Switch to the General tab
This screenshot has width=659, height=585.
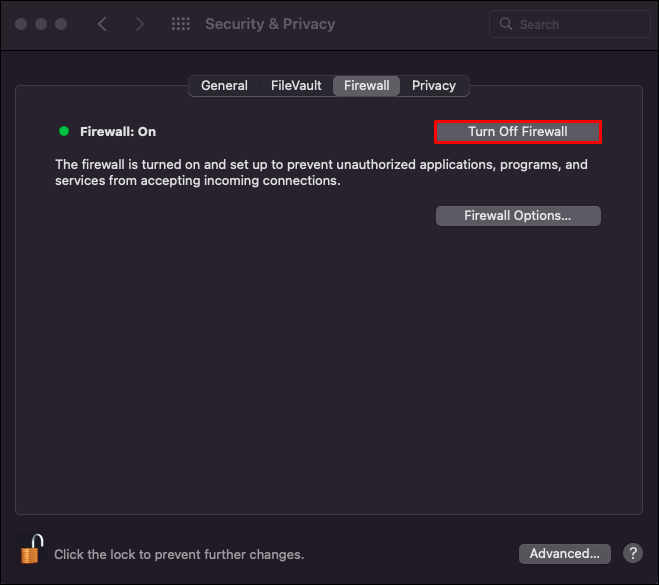click(x=224, y=86)
